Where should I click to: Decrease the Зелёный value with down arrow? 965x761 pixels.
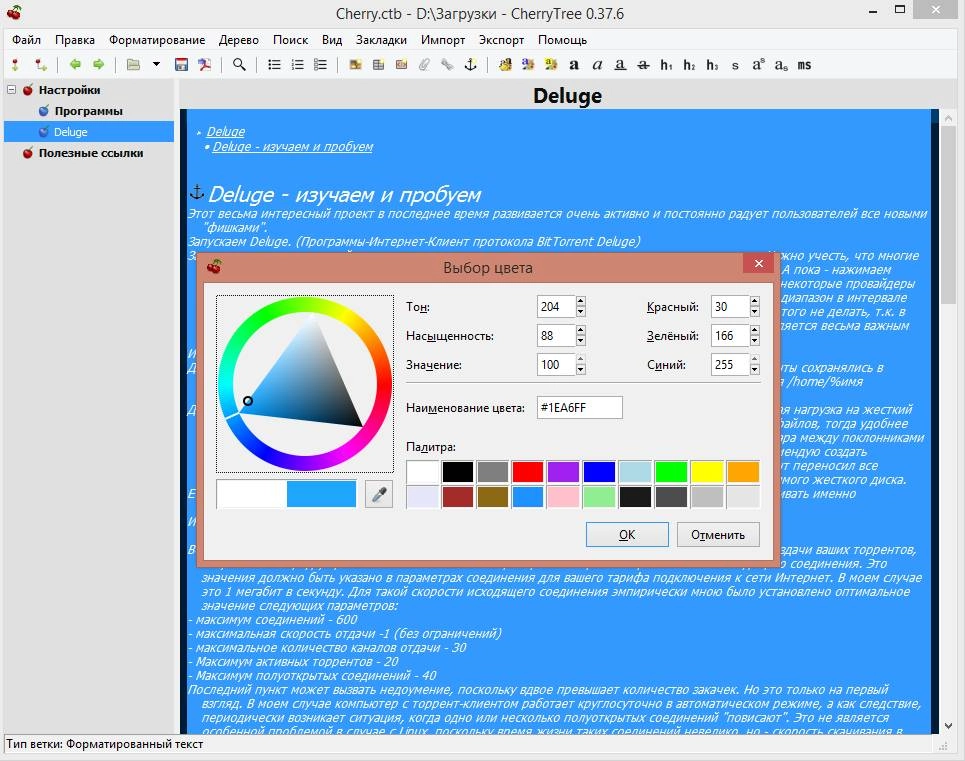(x=755, y=341)
